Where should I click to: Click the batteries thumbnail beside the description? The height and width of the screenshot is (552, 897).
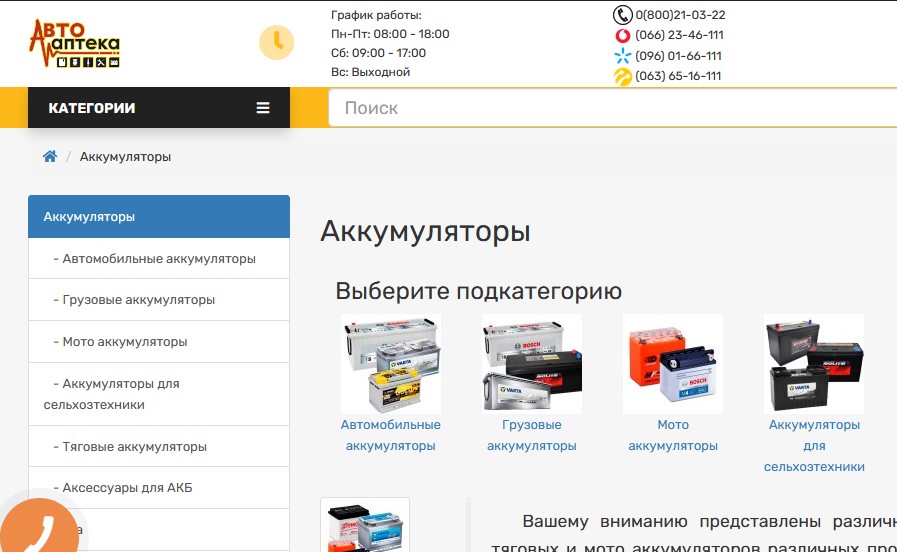pos(365,525)
